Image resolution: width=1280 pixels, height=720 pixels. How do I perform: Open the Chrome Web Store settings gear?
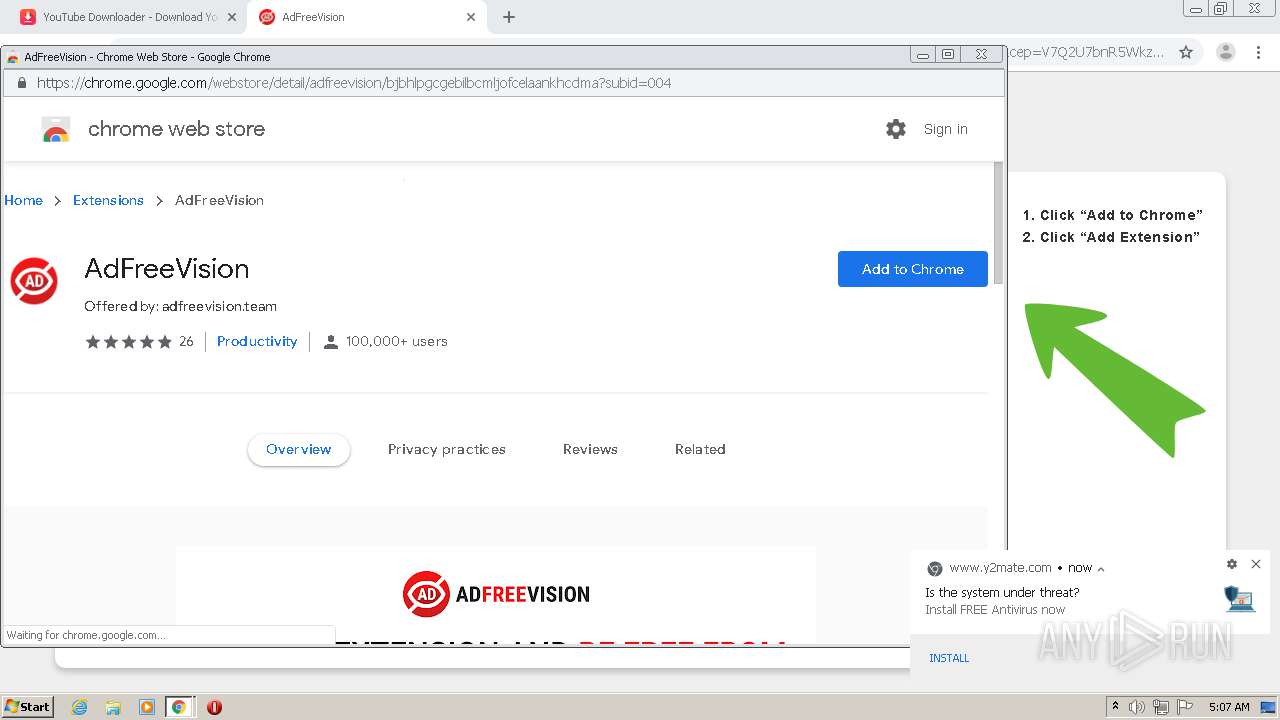coord(896,129)
